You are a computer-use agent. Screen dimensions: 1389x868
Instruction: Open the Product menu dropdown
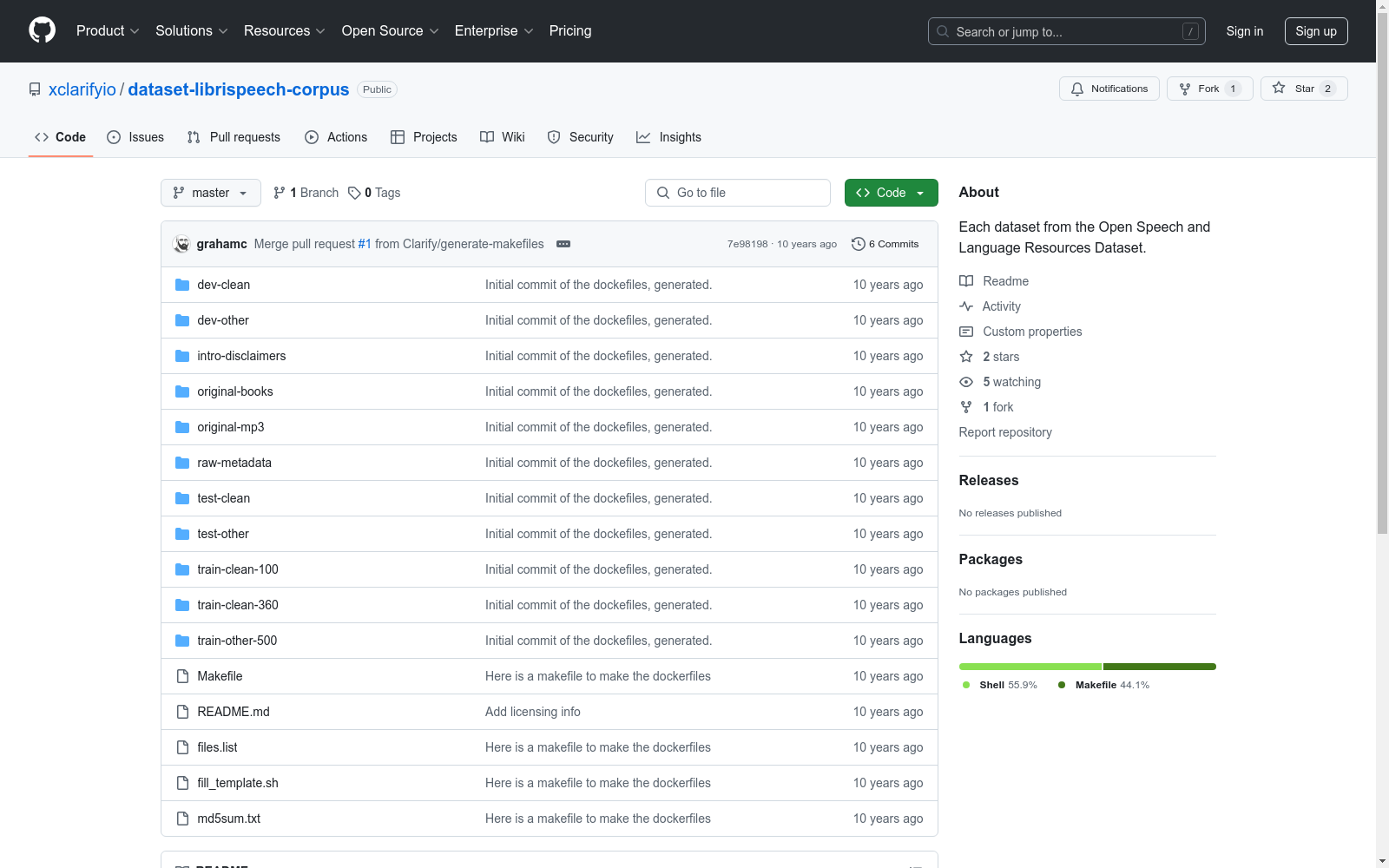pos(108,31)
